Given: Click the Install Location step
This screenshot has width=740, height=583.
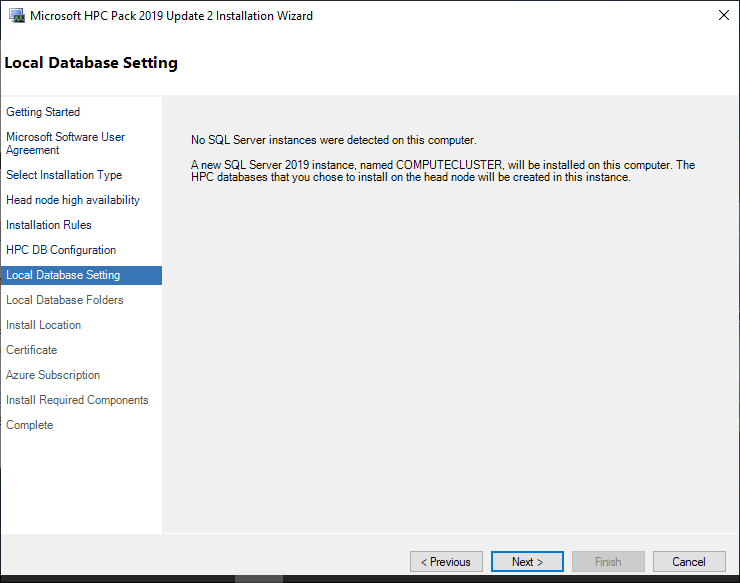Looking at the screenshot, I should tap(43, 325).
